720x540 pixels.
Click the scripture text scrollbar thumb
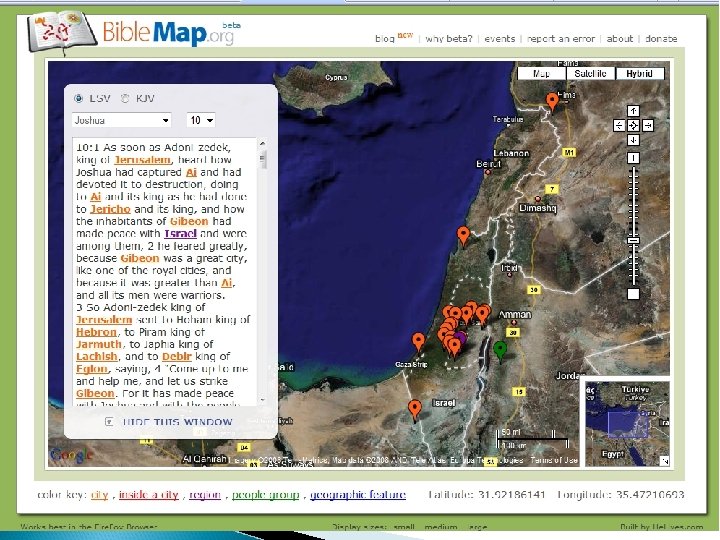pyautogui.click(x=262, y=159)
